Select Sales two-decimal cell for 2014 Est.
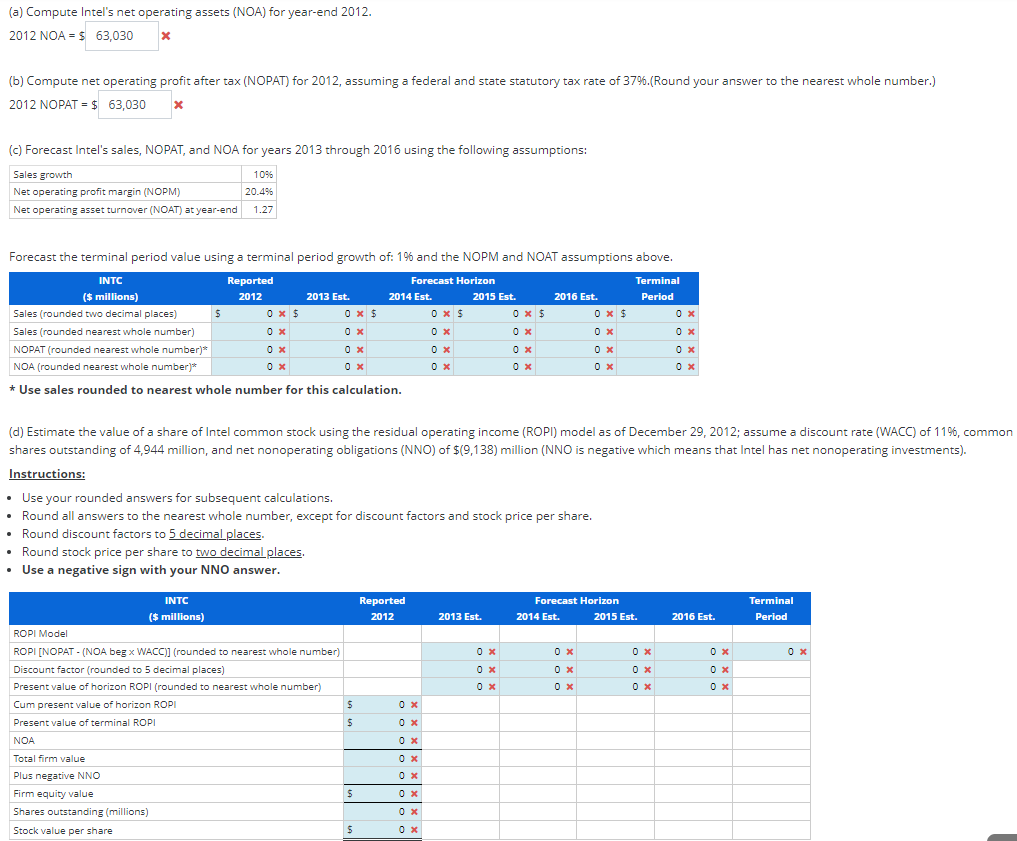The width and height of the screenshot is (1017, 841). (x=411, y=314)
